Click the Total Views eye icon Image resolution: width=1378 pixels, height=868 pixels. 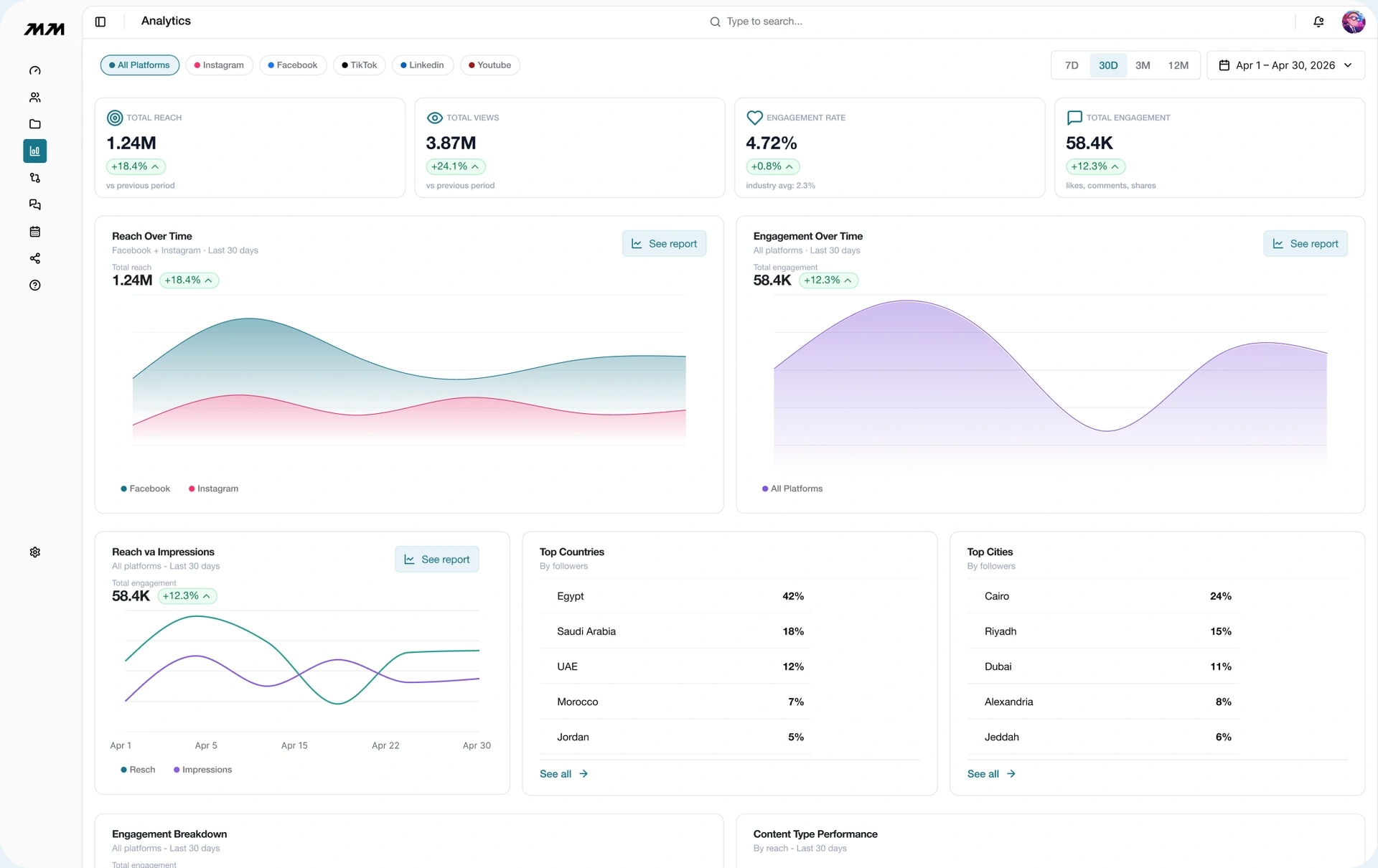coord(434,118)
